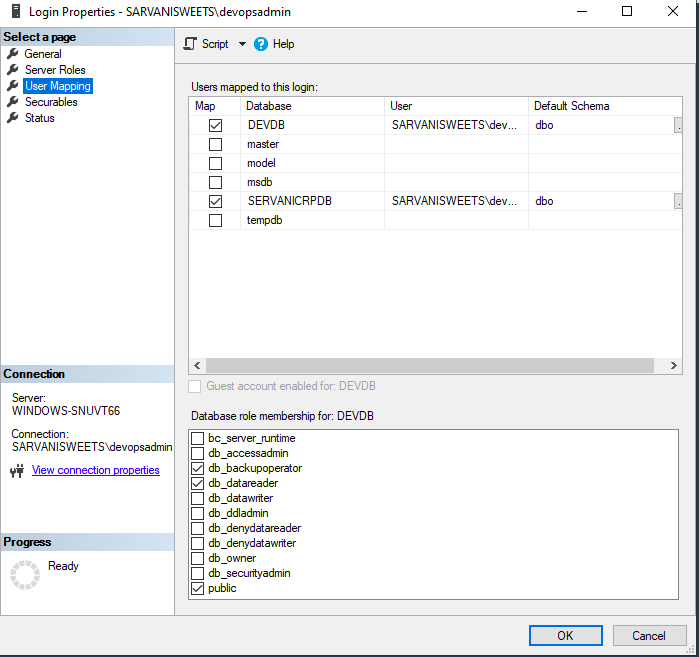
Task: Open the Securables page
Action: tap(51, 102)
